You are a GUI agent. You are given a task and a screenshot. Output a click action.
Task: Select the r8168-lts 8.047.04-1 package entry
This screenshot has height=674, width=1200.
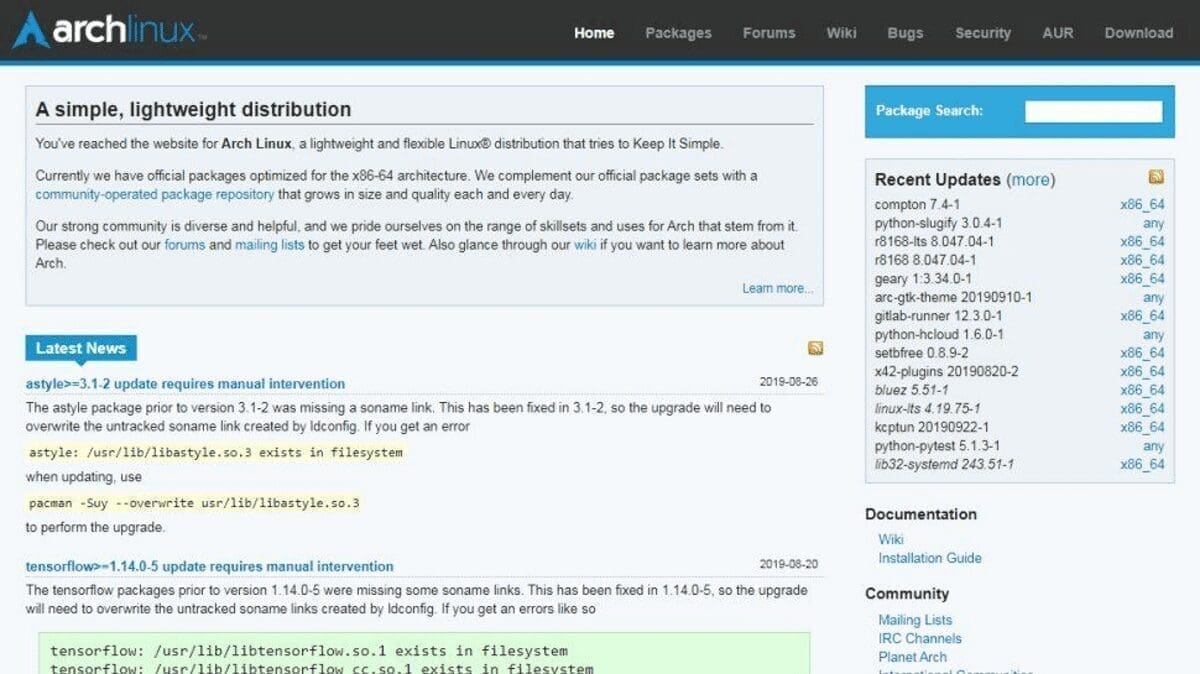934,242
